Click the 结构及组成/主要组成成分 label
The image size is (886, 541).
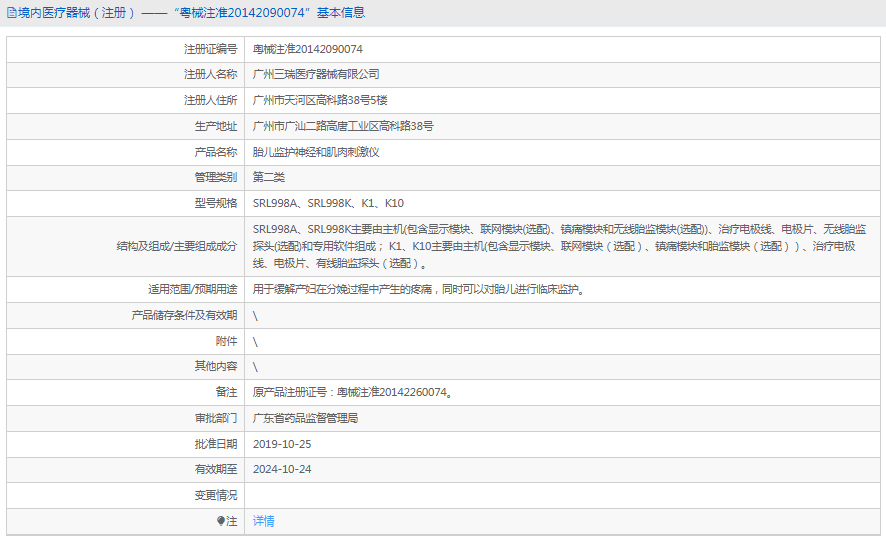coord(177,246)
